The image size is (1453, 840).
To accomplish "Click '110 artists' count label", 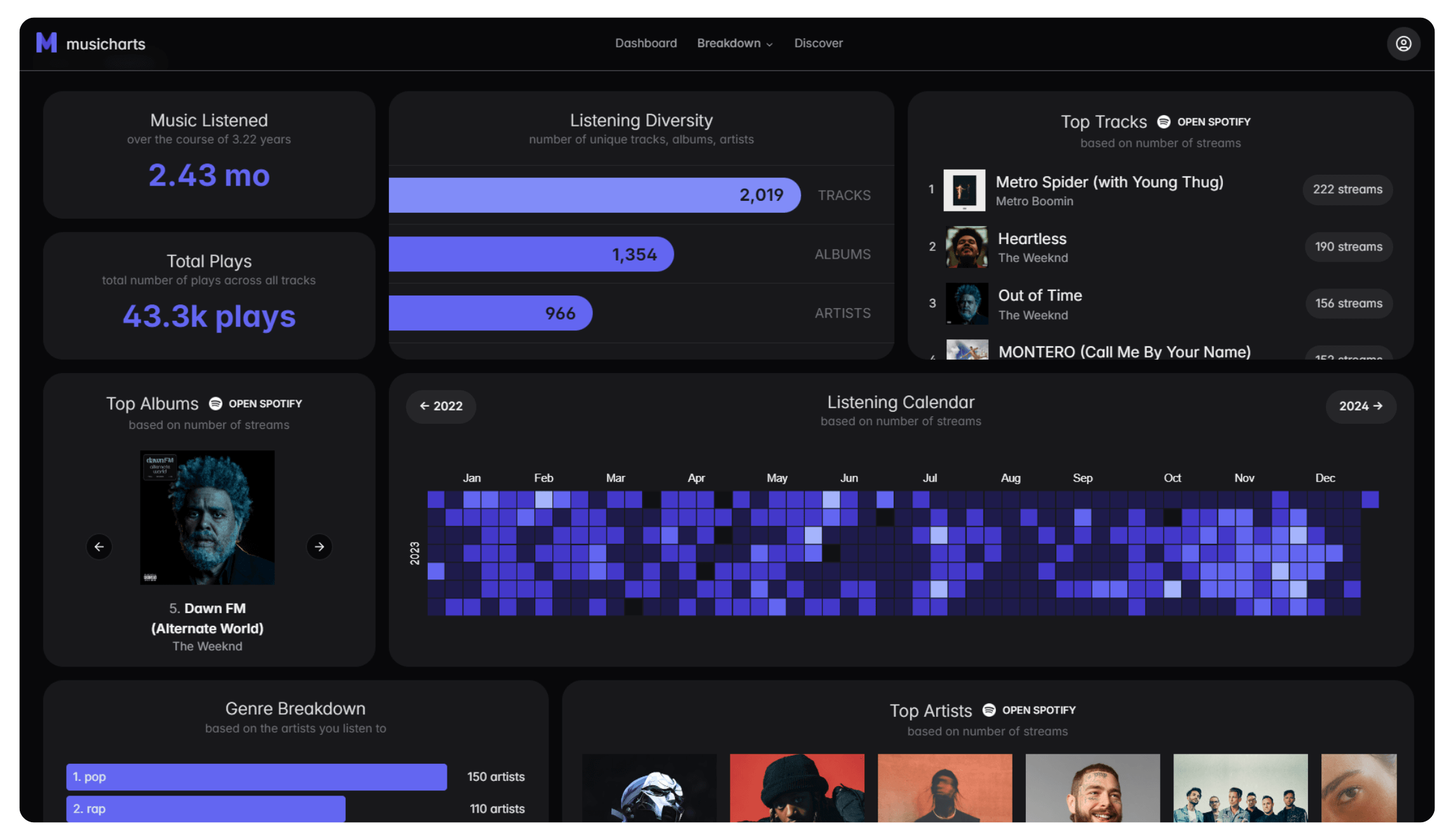I will coord(497,808).
